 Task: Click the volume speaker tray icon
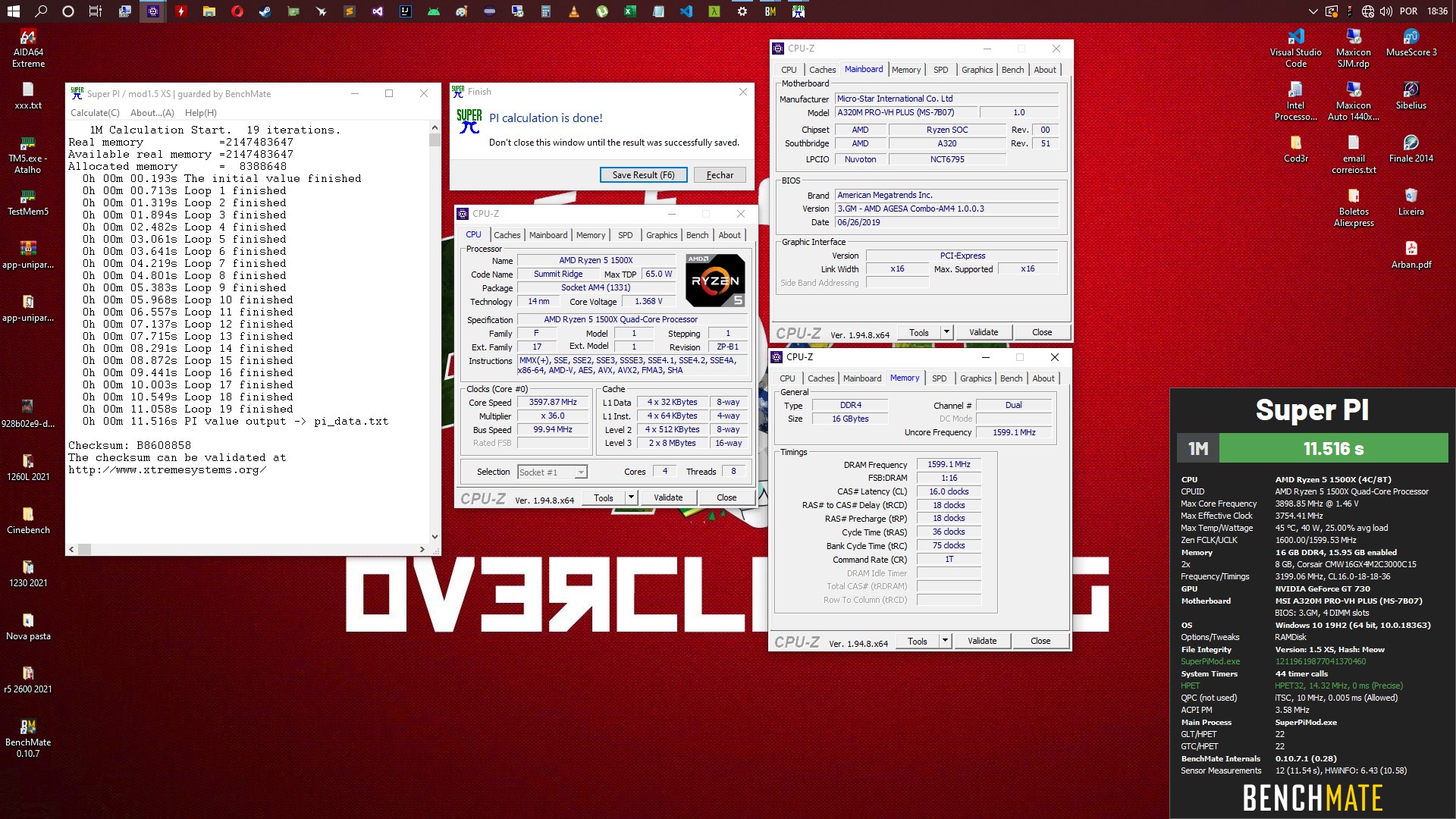(x=1386, y=11)
